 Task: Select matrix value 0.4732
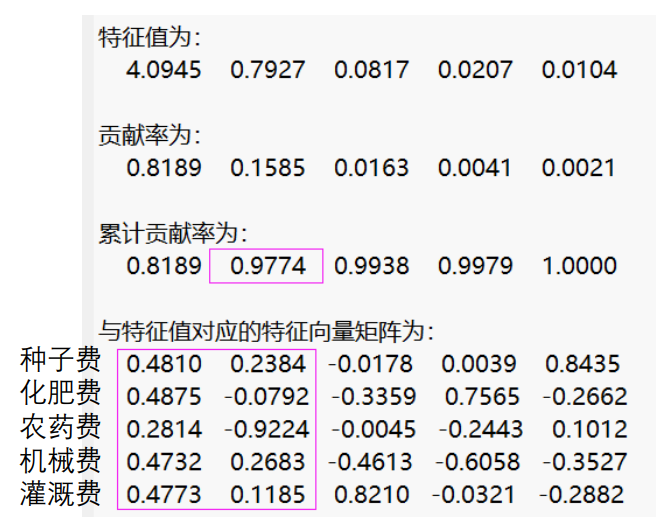pyautogui.click(x=164, y=462)
